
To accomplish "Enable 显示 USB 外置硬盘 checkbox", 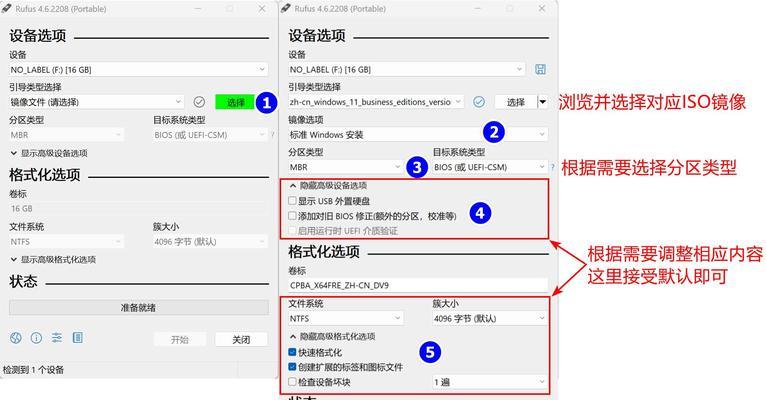I will point(292,201).
